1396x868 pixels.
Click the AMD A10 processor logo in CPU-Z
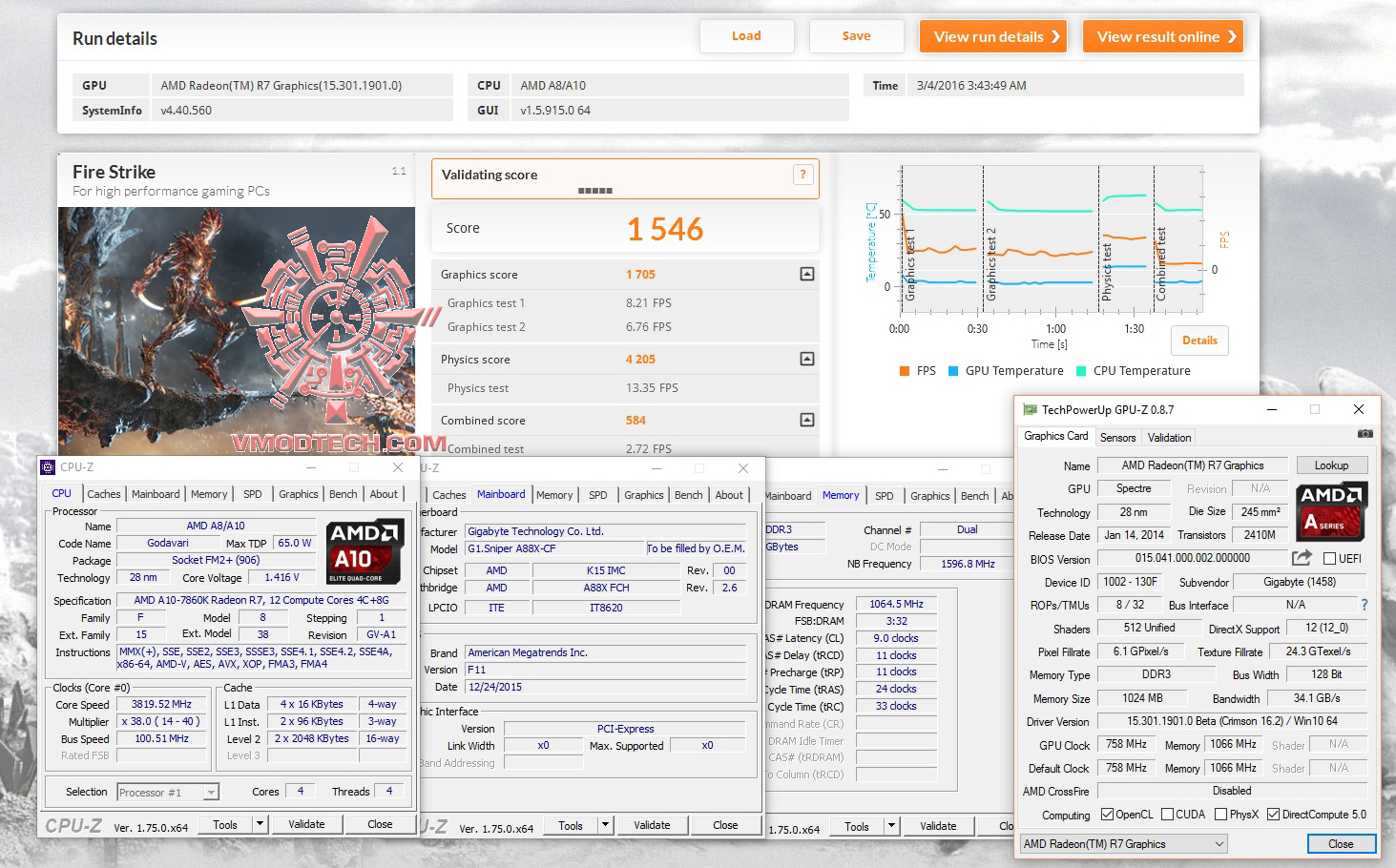coord(365,551)
